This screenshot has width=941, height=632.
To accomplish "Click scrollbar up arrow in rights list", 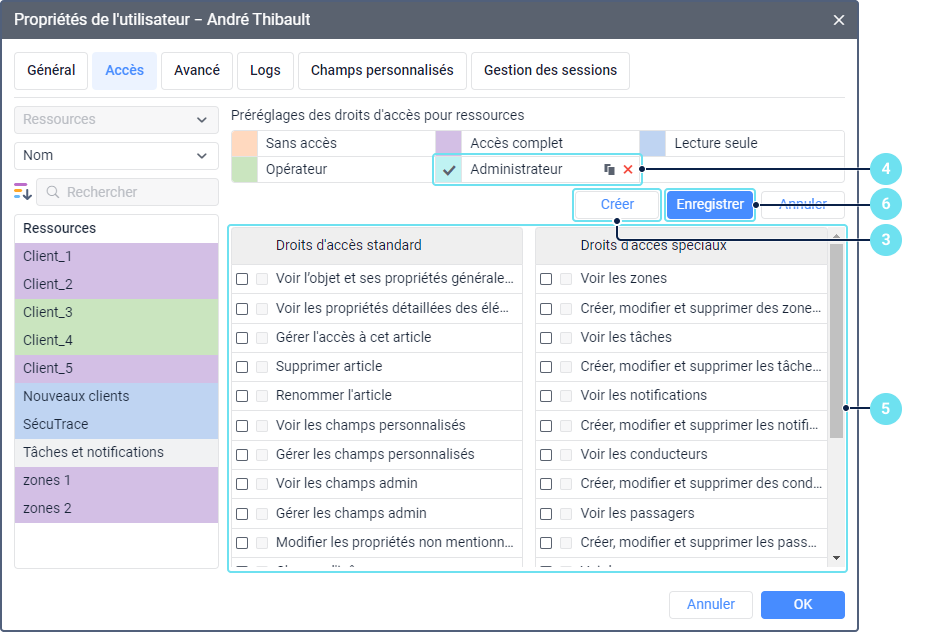I will tap(837, 236).
